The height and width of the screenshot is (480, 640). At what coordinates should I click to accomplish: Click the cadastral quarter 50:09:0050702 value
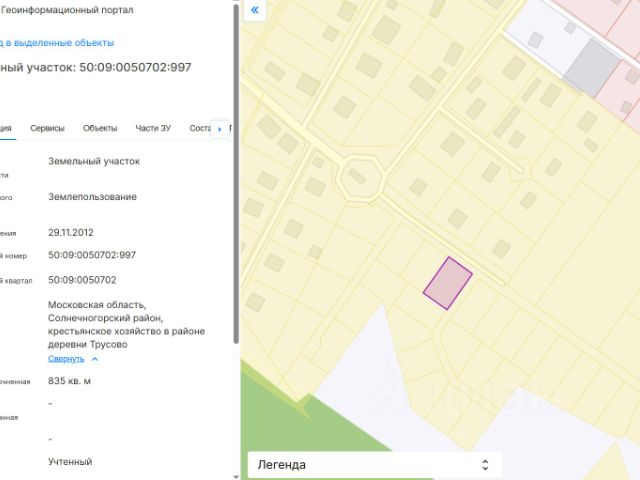pyautogui.click(x=82, y=280)
